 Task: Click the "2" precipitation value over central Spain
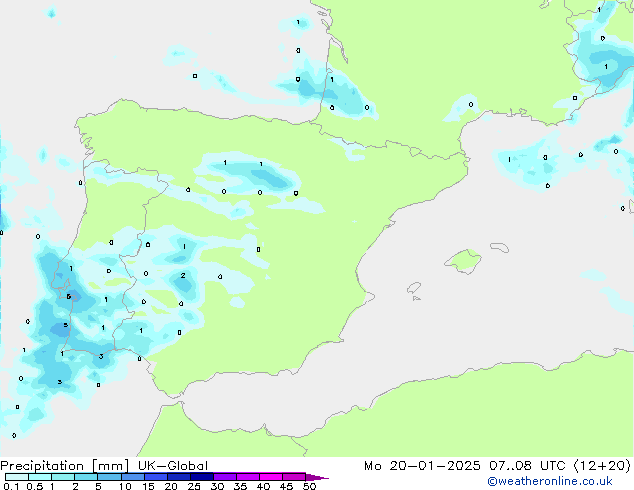(183, 275)
